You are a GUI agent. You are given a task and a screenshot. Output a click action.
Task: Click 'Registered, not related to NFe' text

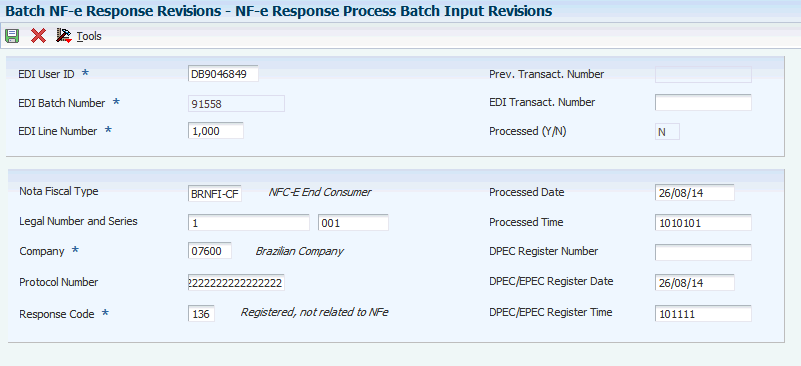tap(314, 312)
